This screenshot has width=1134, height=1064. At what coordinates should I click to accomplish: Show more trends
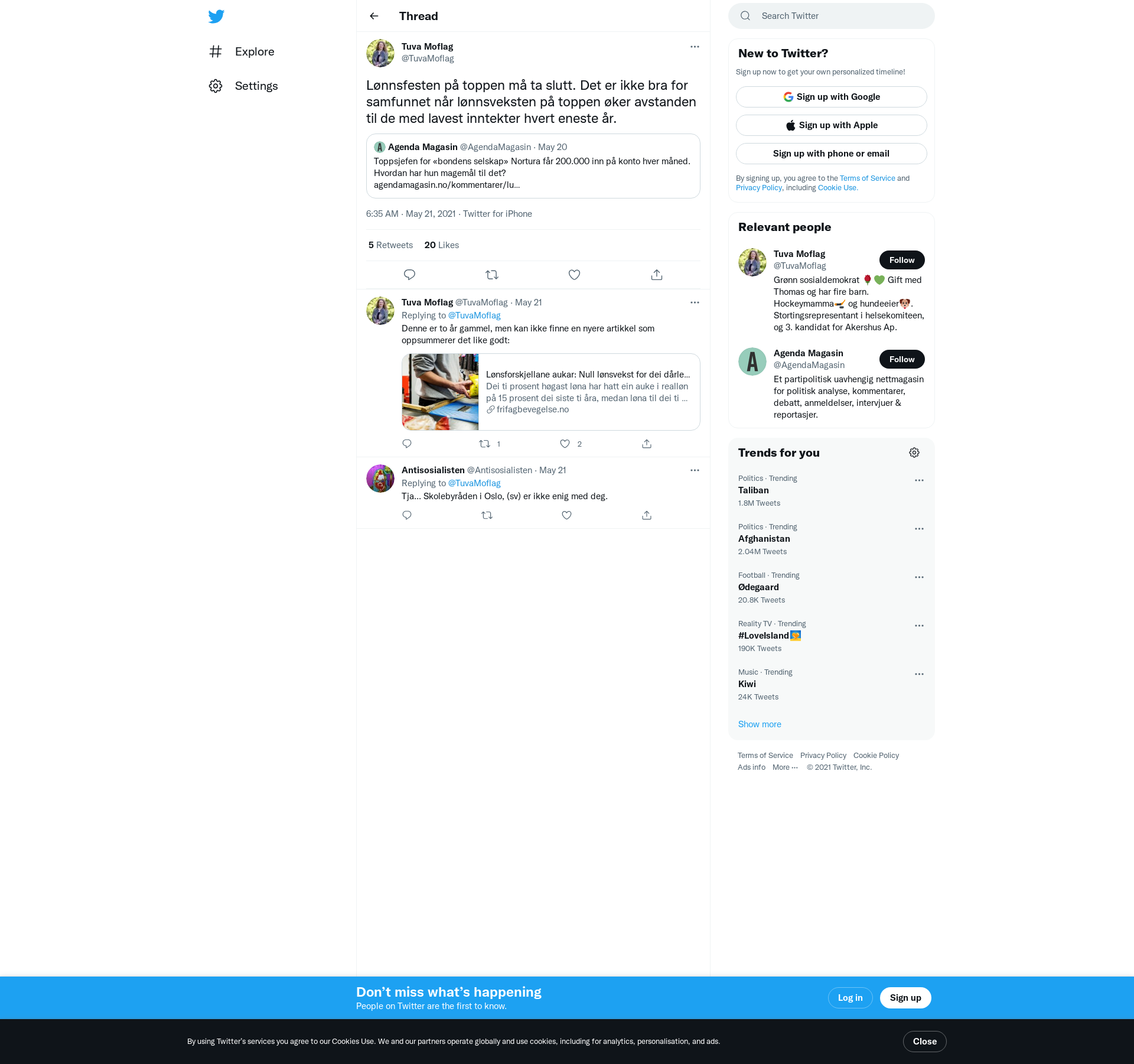pyautogui.click(x=760, y=724)
